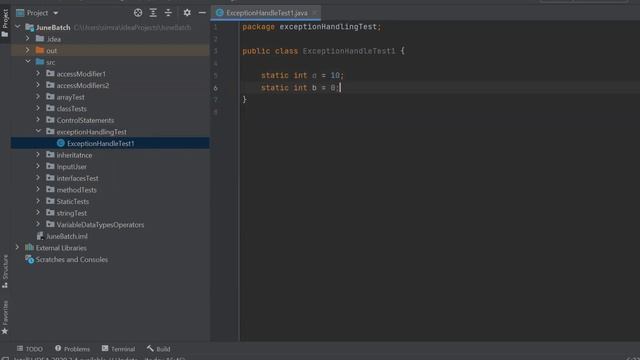Select the src folder icon
The width and height of the screenshot is (640, 360).
(40, 62)
